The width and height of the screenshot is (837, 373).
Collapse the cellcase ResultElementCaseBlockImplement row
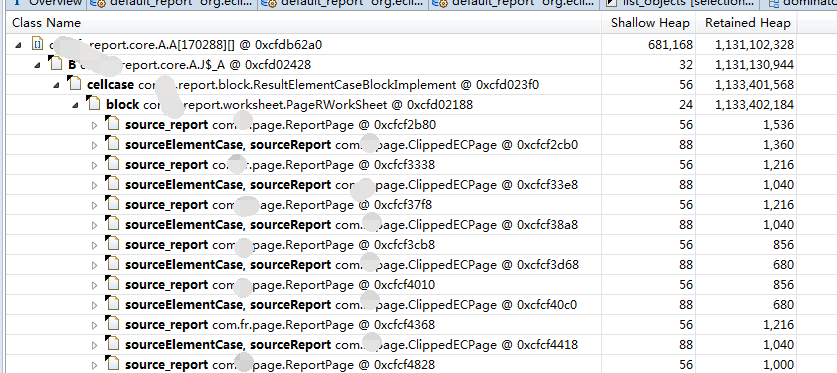point(56,85)
